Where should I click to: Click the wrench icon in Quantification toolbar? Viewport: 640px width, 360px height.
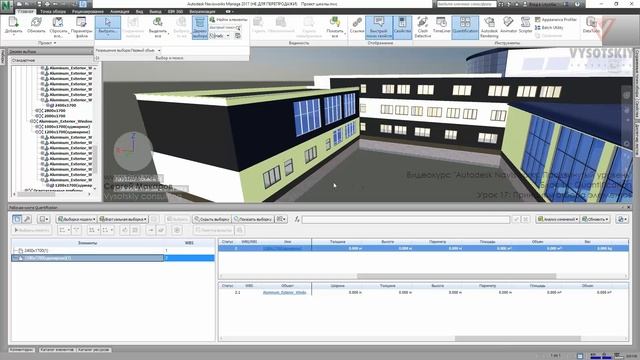pyautogui.click(x=27, y=219)
